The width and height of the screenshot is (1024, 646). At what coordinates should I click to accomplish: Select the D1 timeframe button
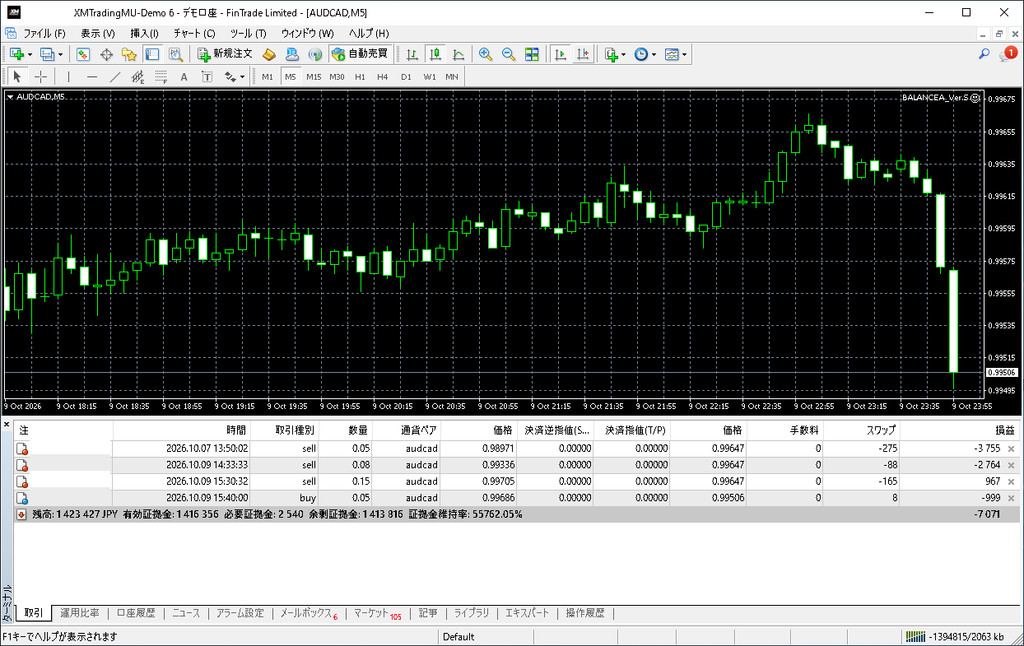coord(406,76)
